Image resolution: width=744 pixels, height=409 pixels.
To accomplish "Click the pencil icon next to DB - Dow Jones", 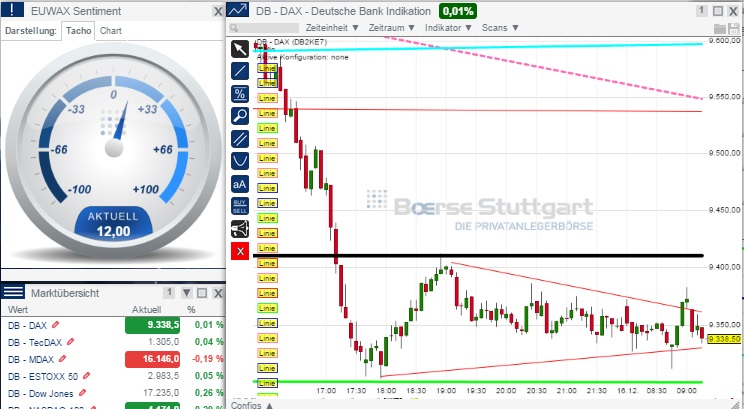I will pos(82,393).
